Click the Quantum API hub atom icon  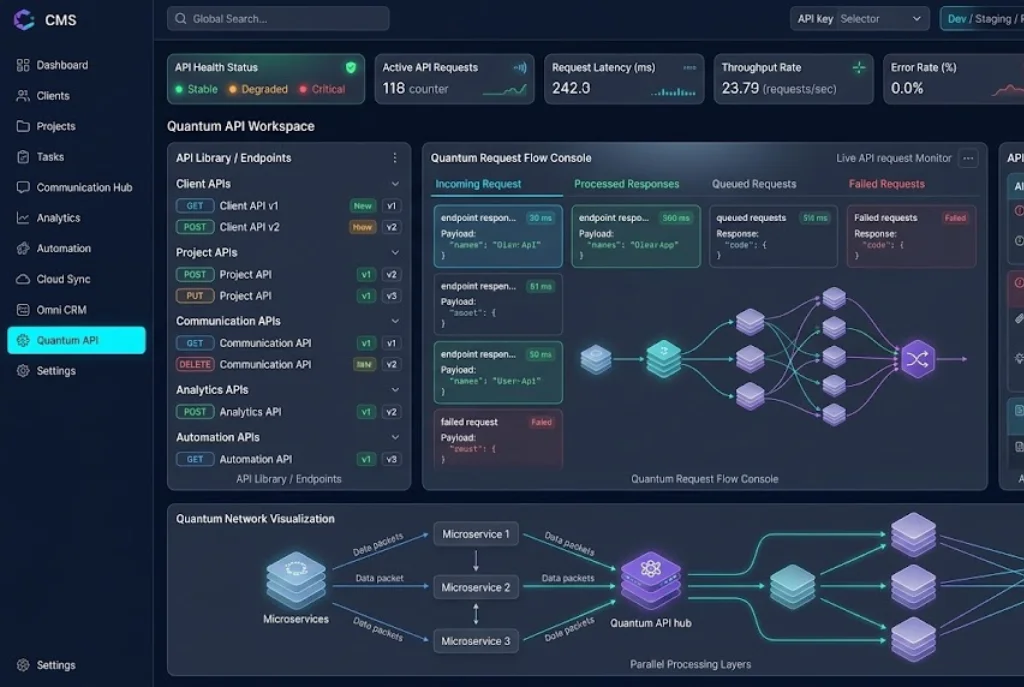tap(650, 568)
